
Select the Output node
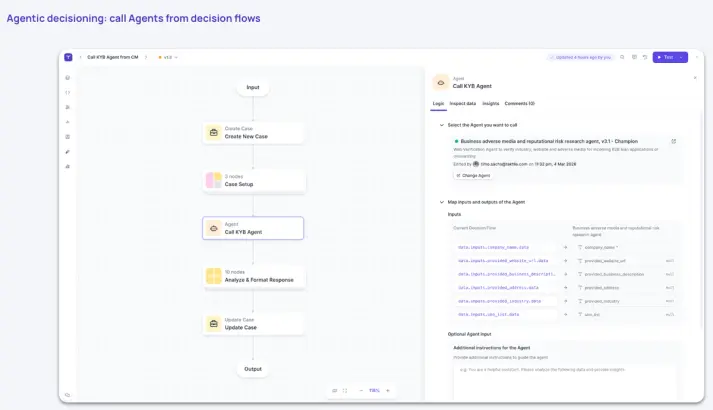(x=253, y=369)
